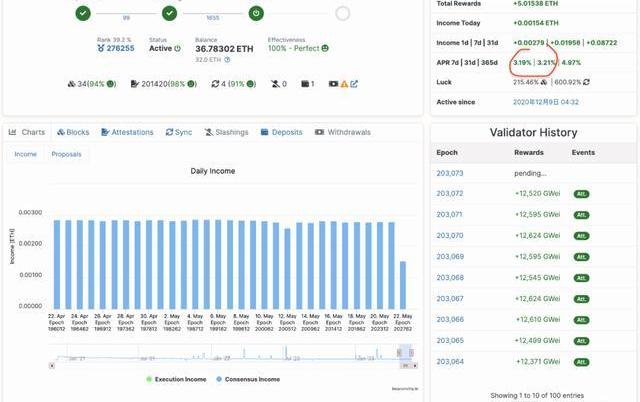Click the rank 276255 link
This screenshot has width=640, height=402.
coord(122,48)
